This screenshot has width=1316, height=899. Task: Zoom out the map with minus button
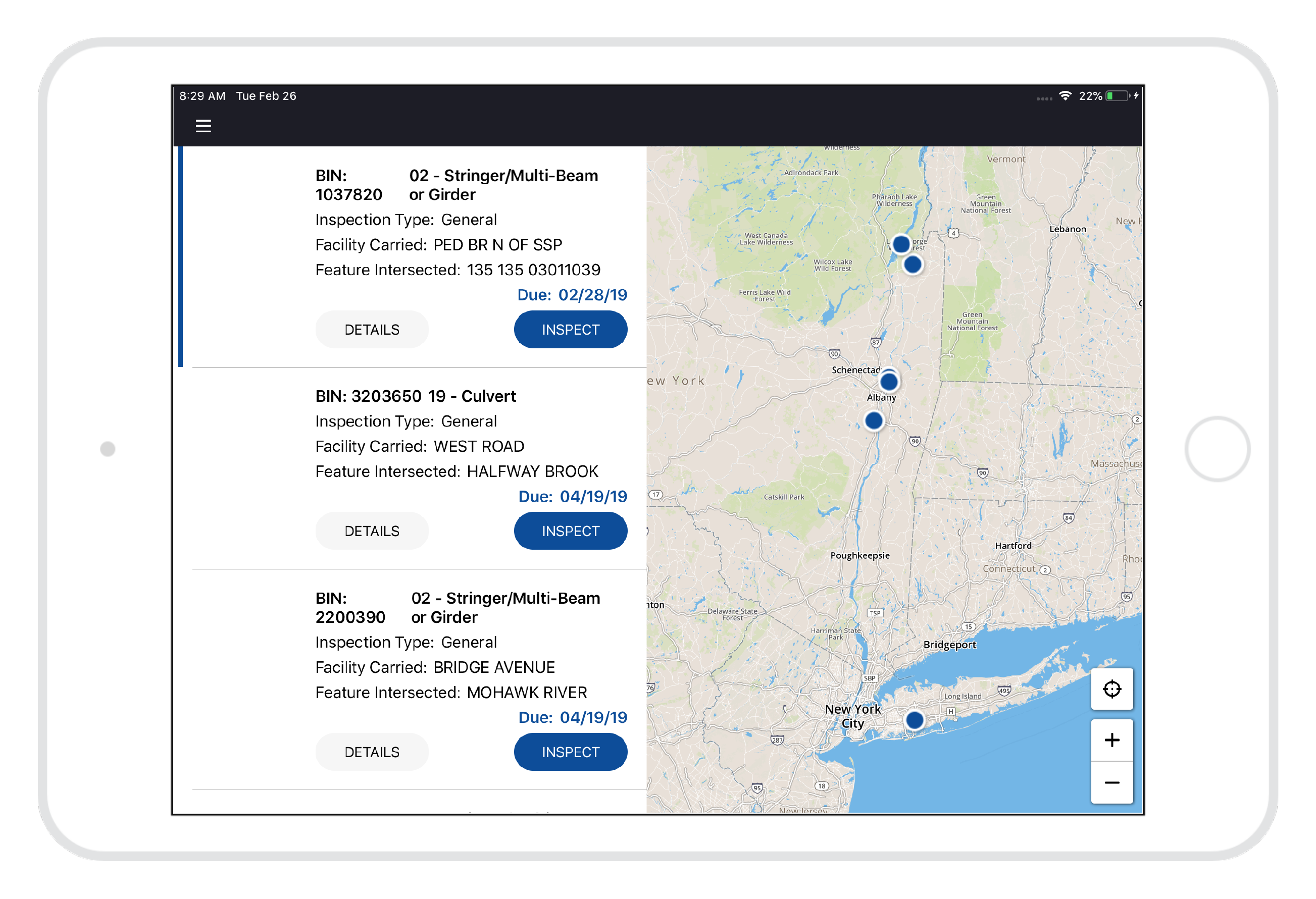pyautogui.click(x=1111, y=783)
